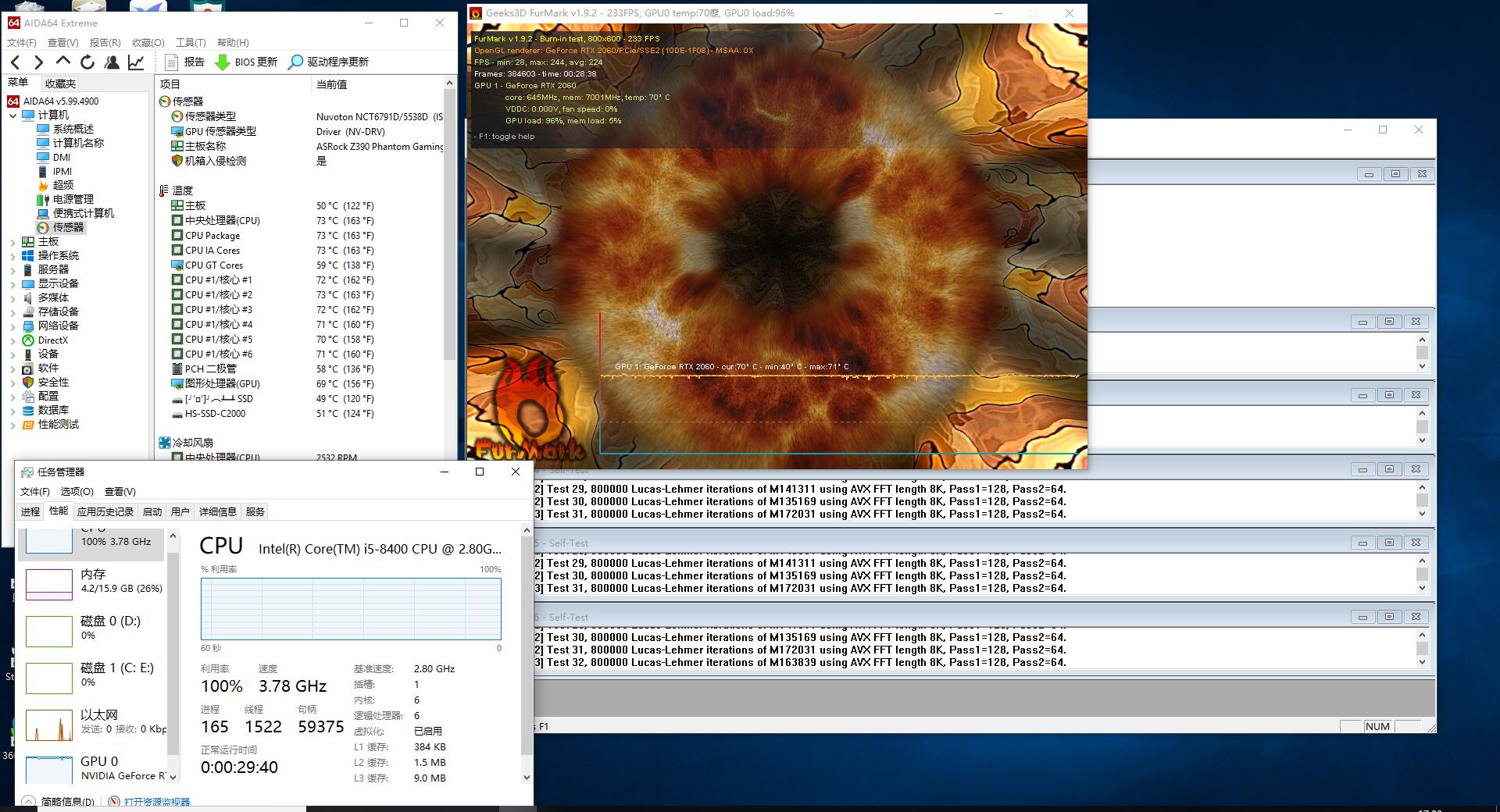Open 安全性 in the AIDA64 tree

pyautogui.click(x=53, y=382)
